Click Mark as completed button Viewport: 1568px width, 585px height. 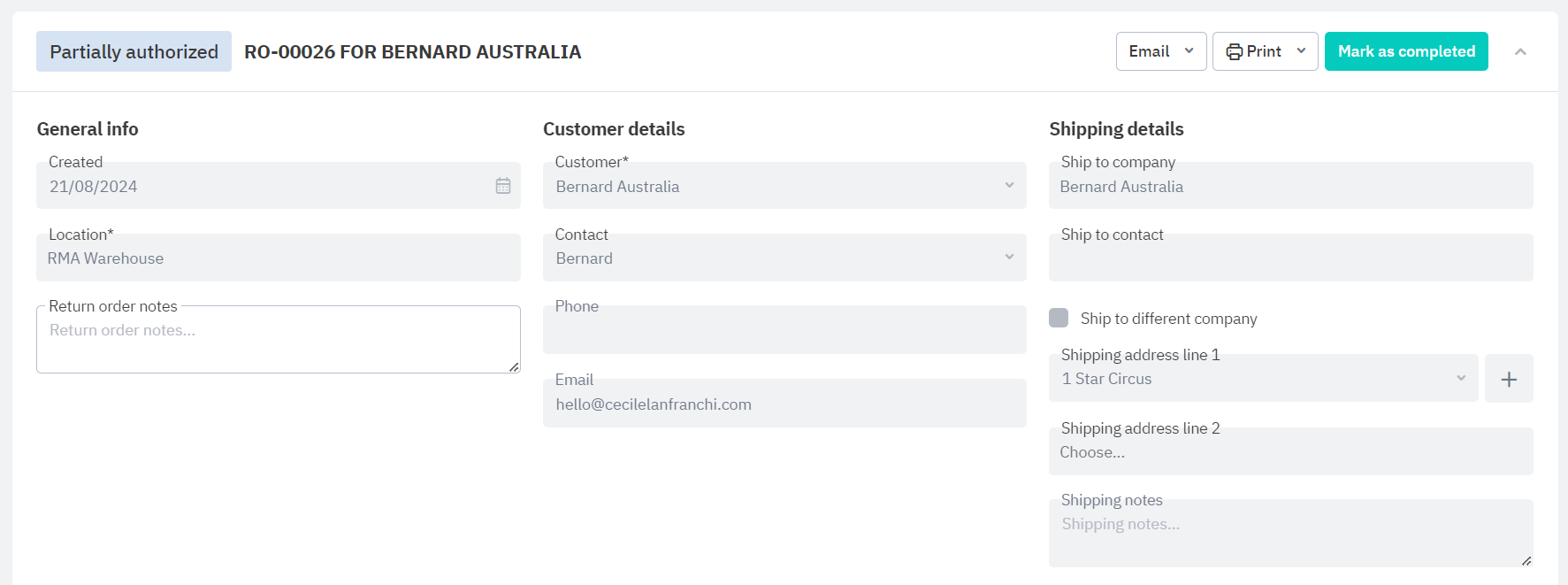tap(1405, 51)
